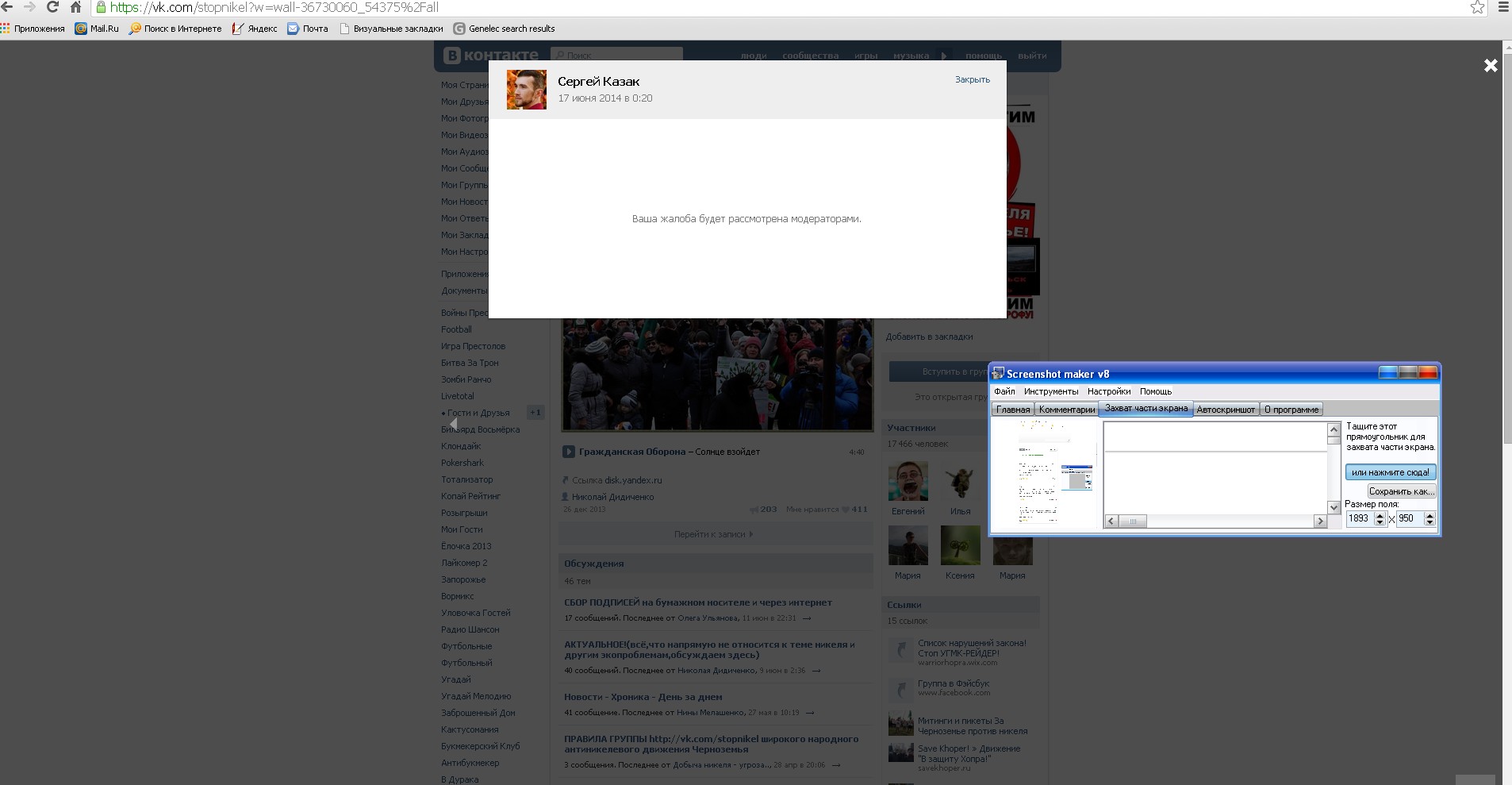The height and width of the screenshot is (785, 1512).
Task: Open the Участники section header
Action: pos(911,428)
